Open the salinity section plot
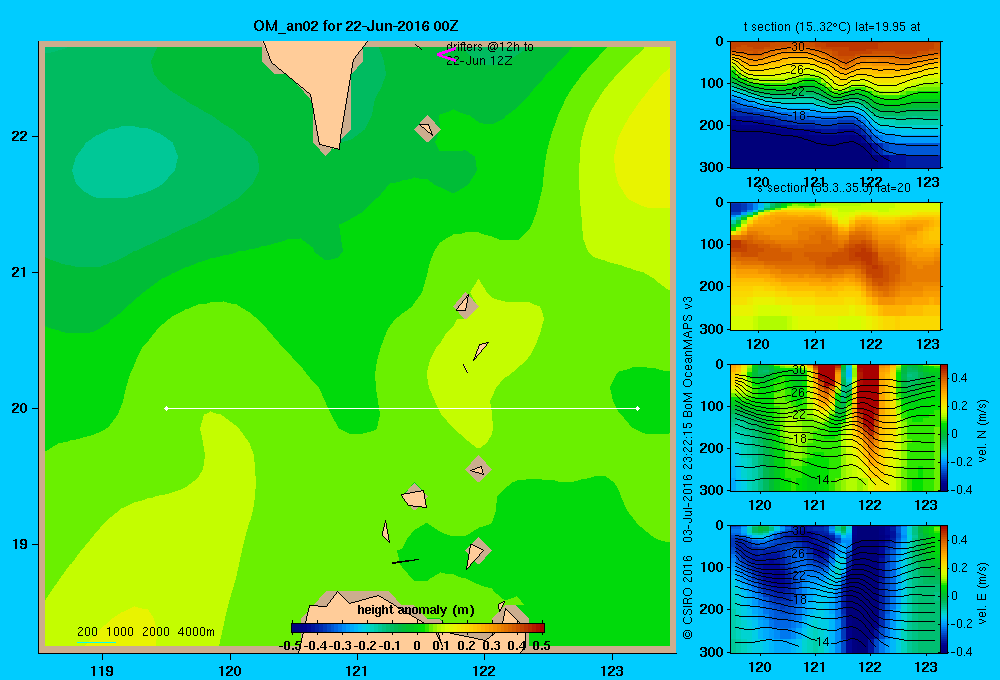1000x680 pixels. click(835, 266)
